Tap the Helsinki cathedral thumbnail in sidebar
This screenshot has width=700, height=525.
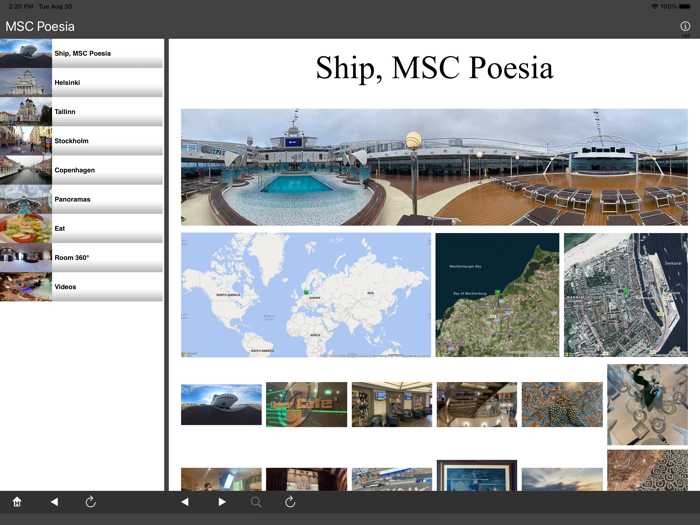coord(26,83)
